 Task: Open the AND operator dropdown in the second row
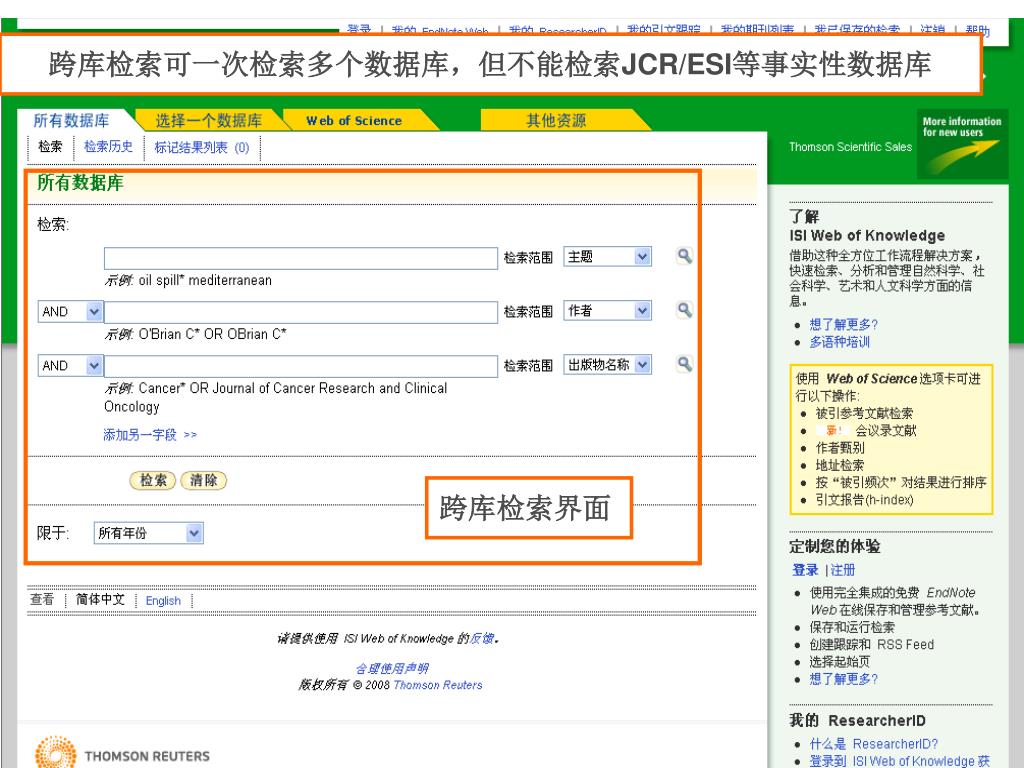coord(70,312)
